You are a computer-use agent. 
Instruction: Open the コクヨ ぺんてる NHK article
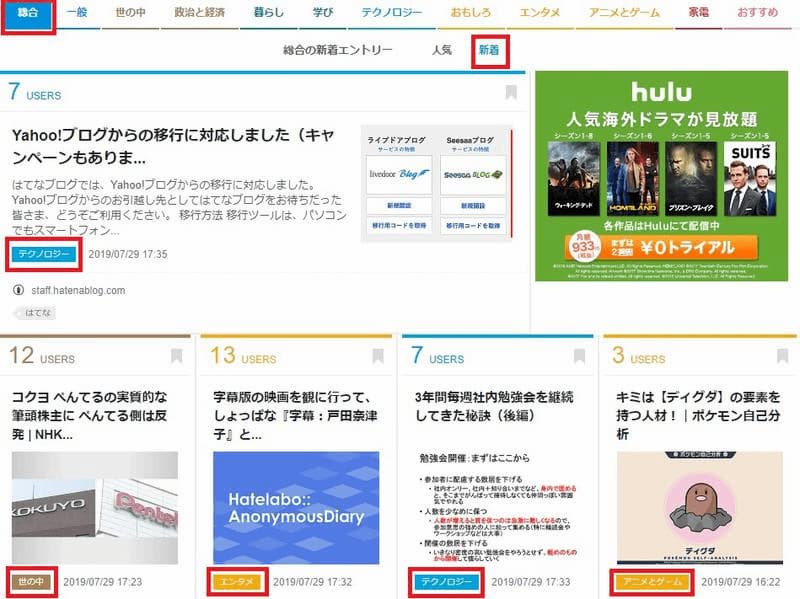(89, 415)
